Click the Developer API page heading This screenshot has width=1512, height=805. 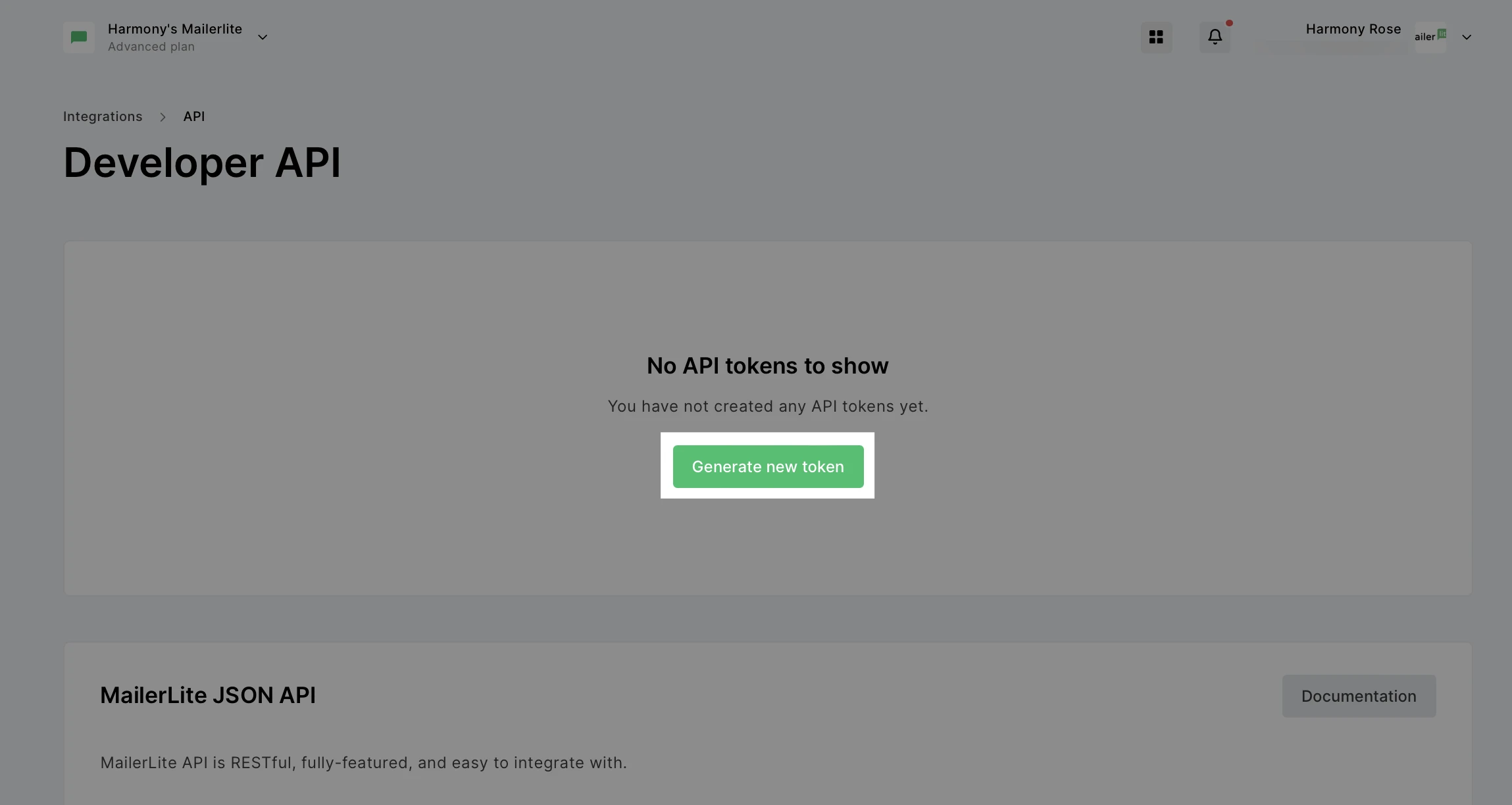point(202,162)
